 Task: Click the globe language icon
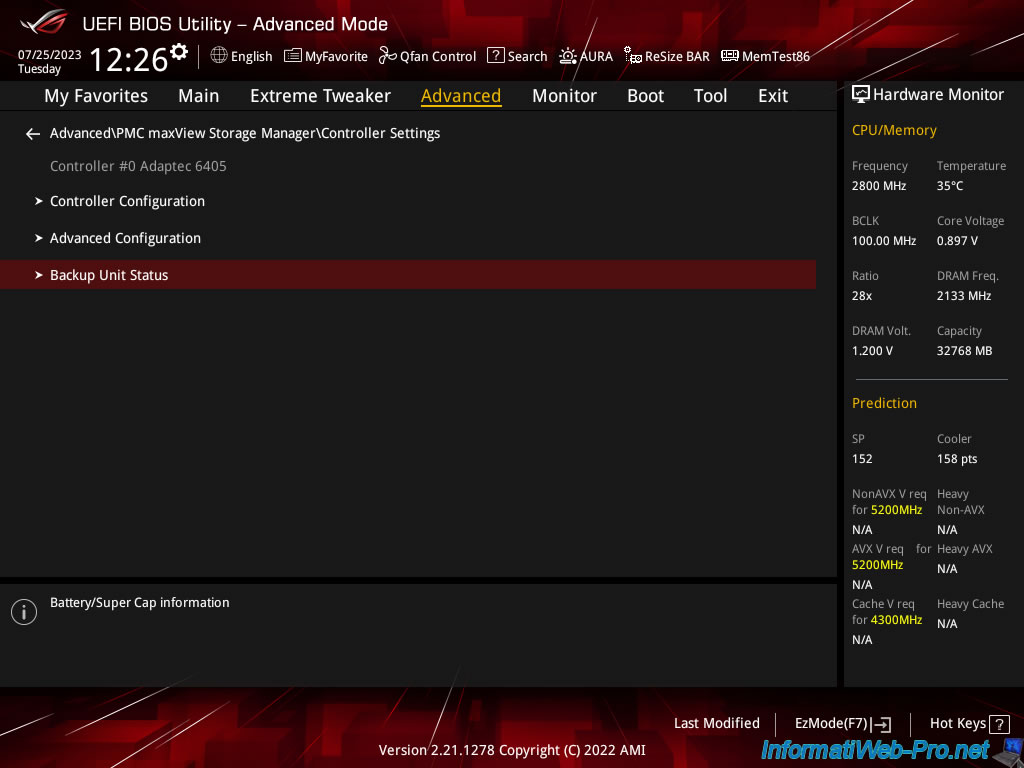[x=219, y=55]
